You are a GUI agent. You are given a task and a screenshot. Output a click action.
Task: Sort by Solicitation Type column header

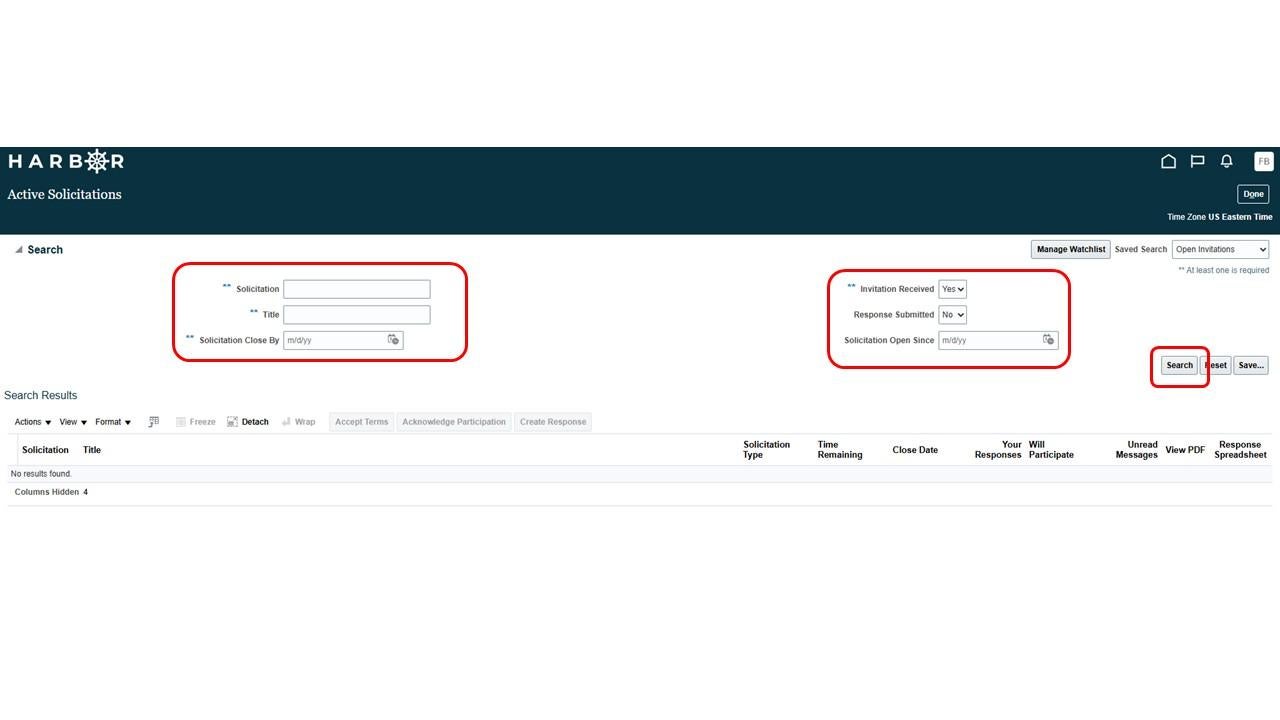pyautogui.click(x=767, y=450)
